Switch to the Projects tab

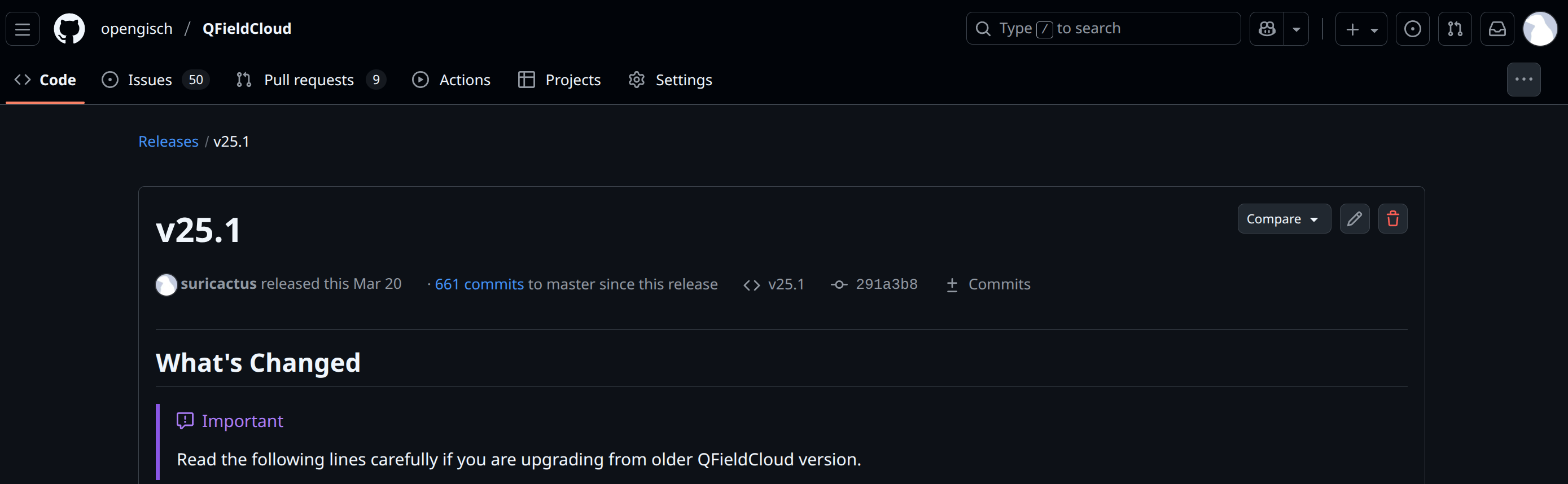point(559,80)
